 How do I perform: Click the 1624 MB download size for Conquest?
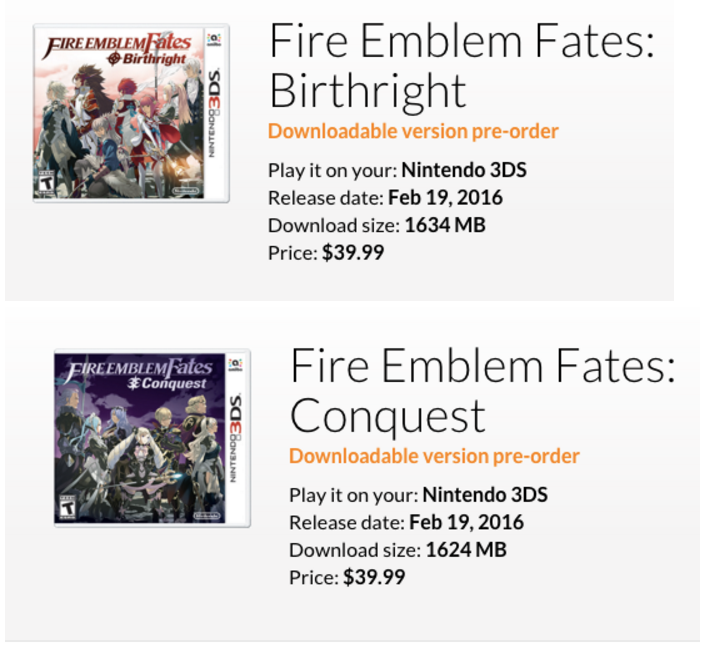(466, 550)
